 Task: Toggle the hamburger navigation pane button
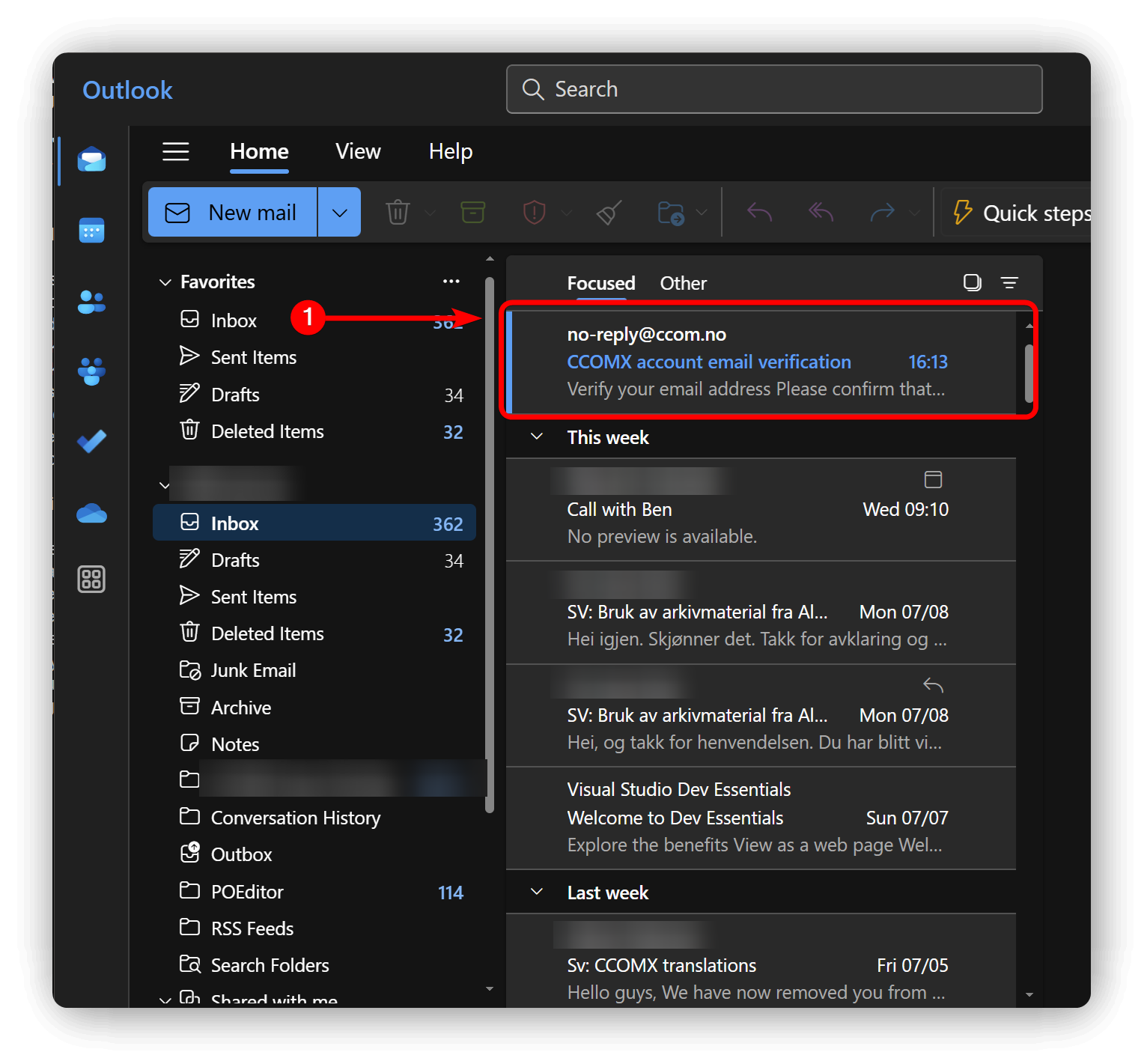[176, 151]
